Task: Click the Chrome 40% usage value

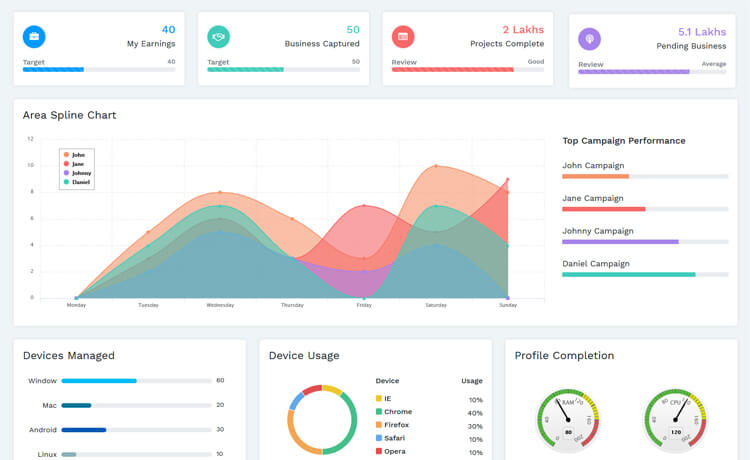Action: [475, 414]
